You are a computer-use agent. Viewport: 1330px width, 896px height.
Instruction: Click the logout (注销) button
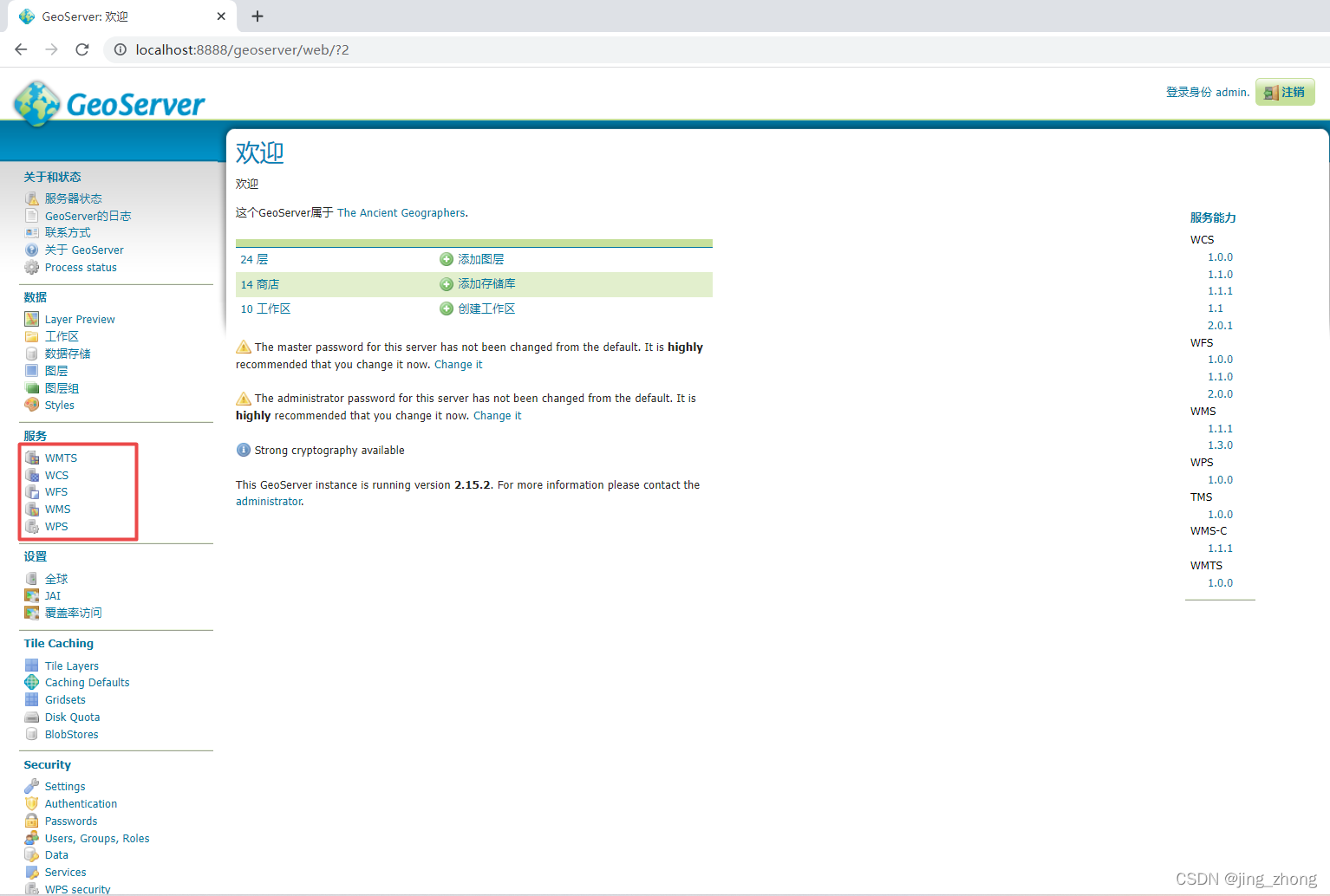(x=1285, y=92)
